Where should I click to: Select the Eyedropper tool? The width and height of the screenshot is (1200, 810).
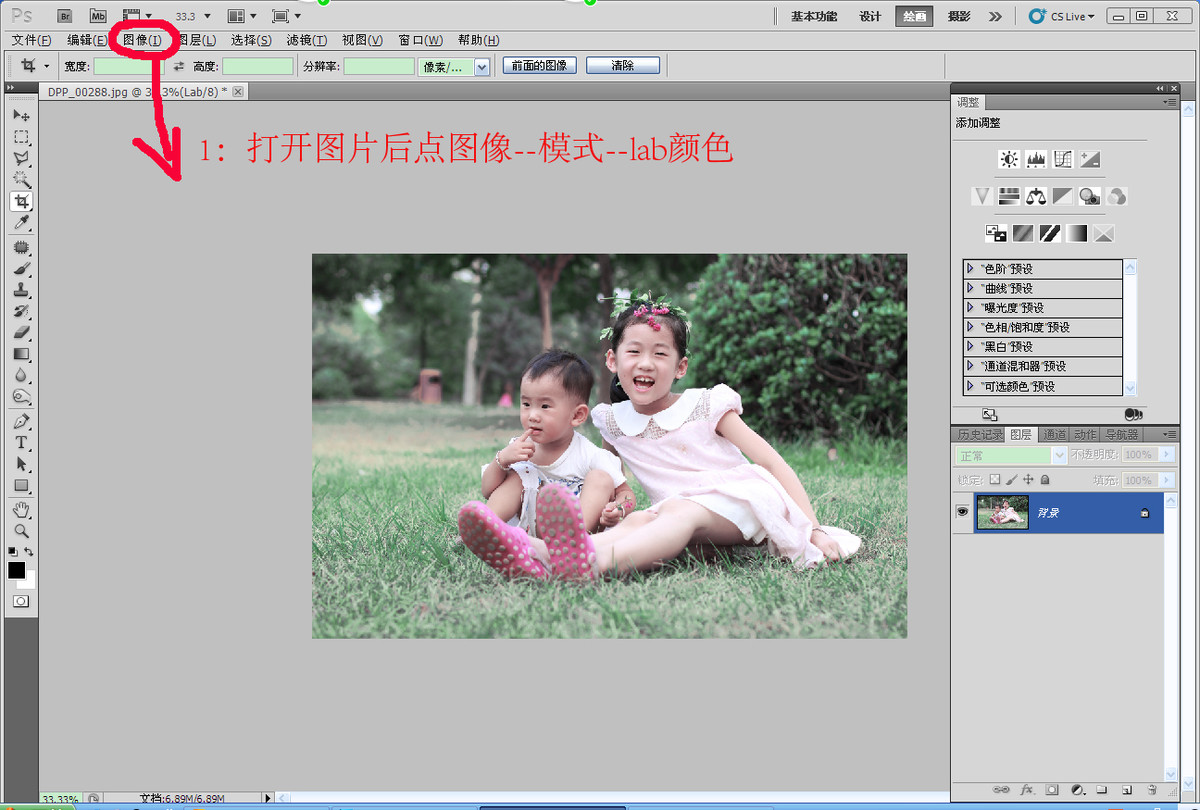click(x=21, y=222)
